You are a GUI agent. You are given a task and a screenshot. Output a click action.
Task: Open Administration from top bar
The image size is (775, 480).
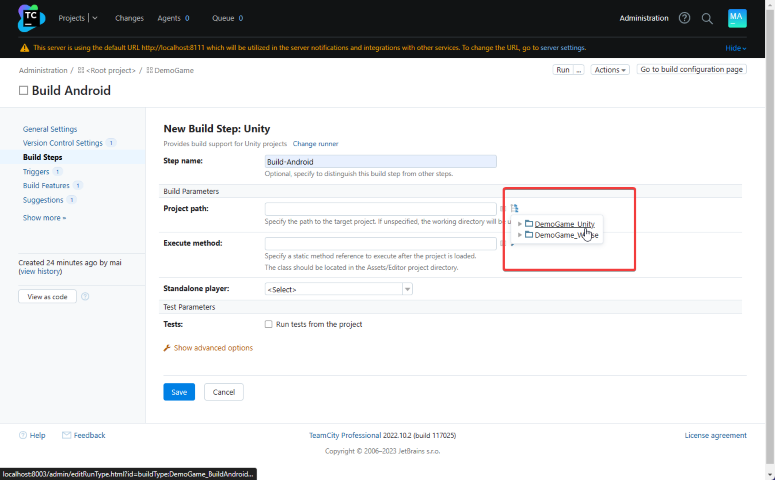click(644, 18)
